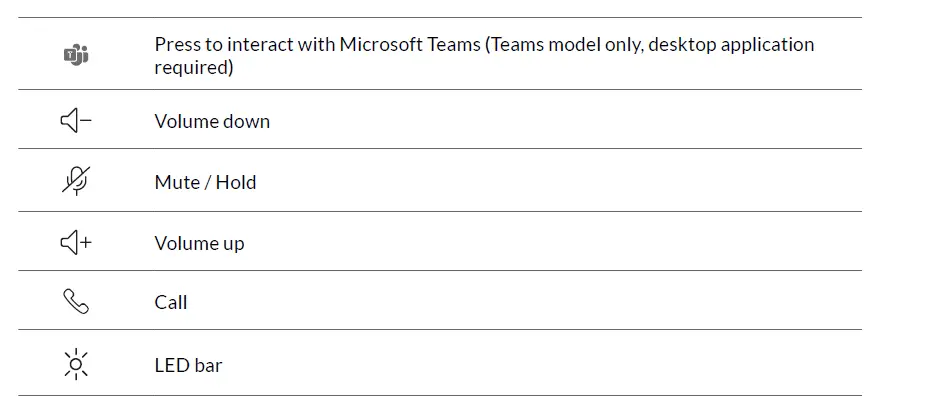
Task: Click the crossed-out microphone mute icon
Action: click(x=76, y=181)
